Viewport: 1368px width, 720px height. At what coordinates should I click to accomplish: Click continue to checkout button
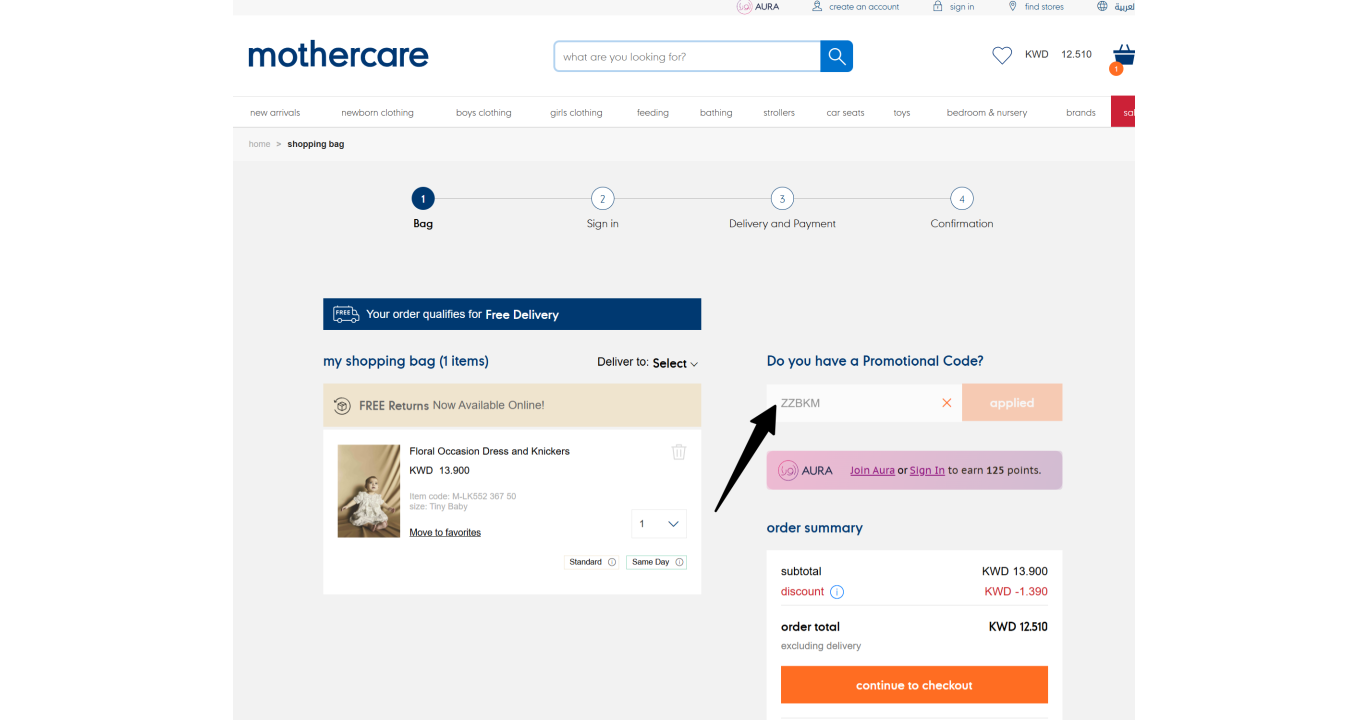pyautogui.click(x=914, y=685)
